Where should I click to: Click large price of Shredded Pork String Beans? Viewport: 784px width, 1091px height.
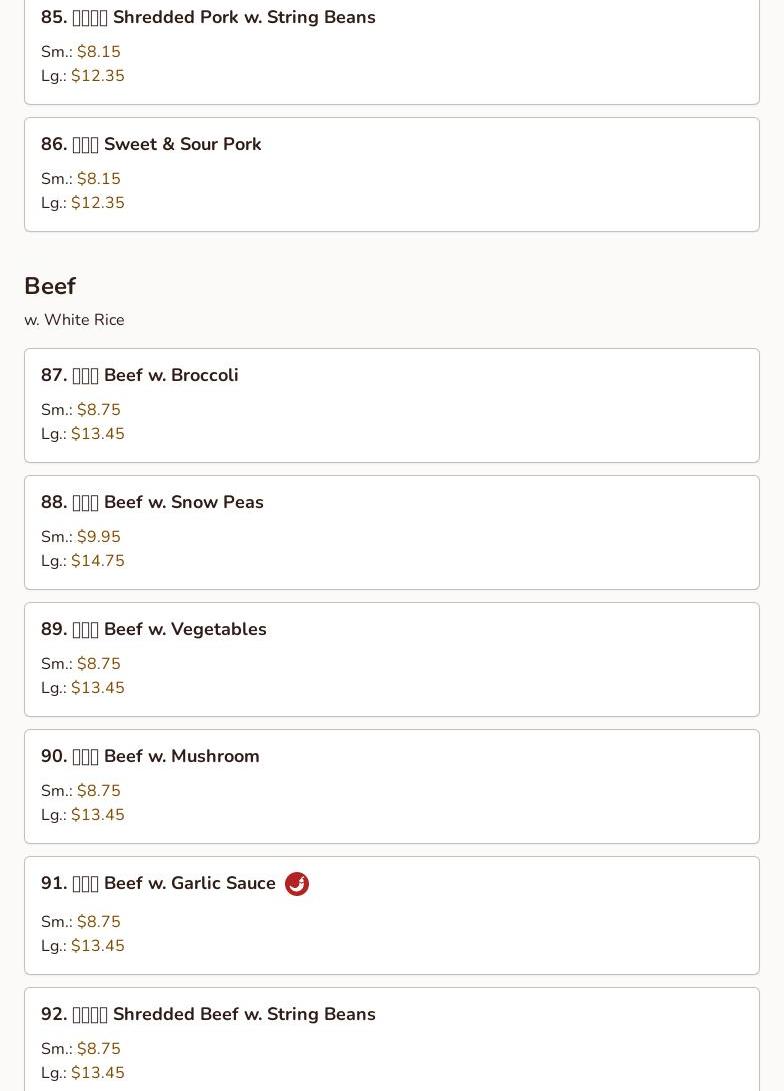pyautogui.click(x=97, y=76)
